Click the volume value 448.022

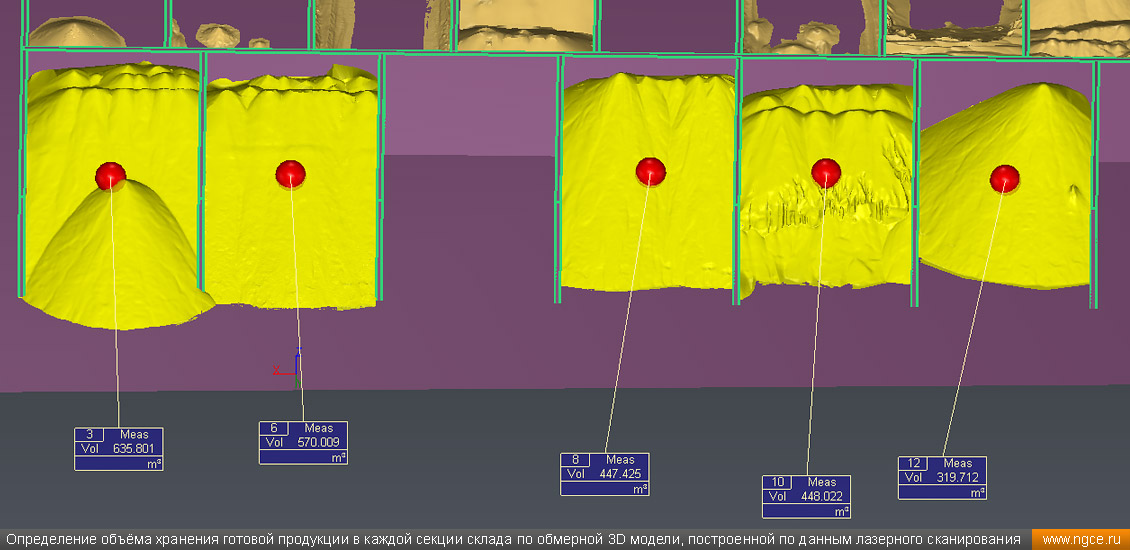(822, 496)
